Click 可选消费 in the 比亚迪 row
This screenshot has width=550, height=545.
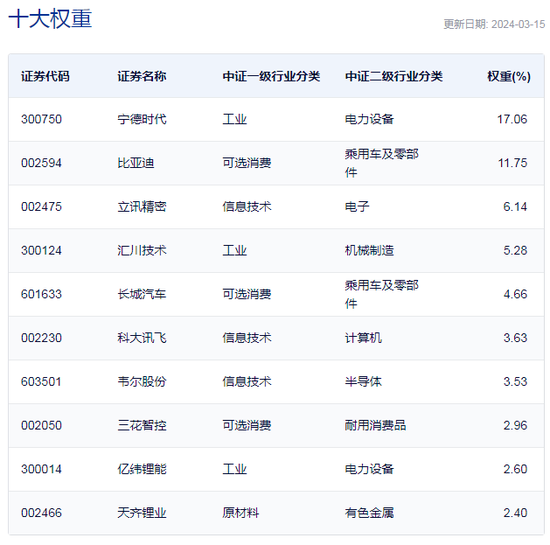point(247,163)
